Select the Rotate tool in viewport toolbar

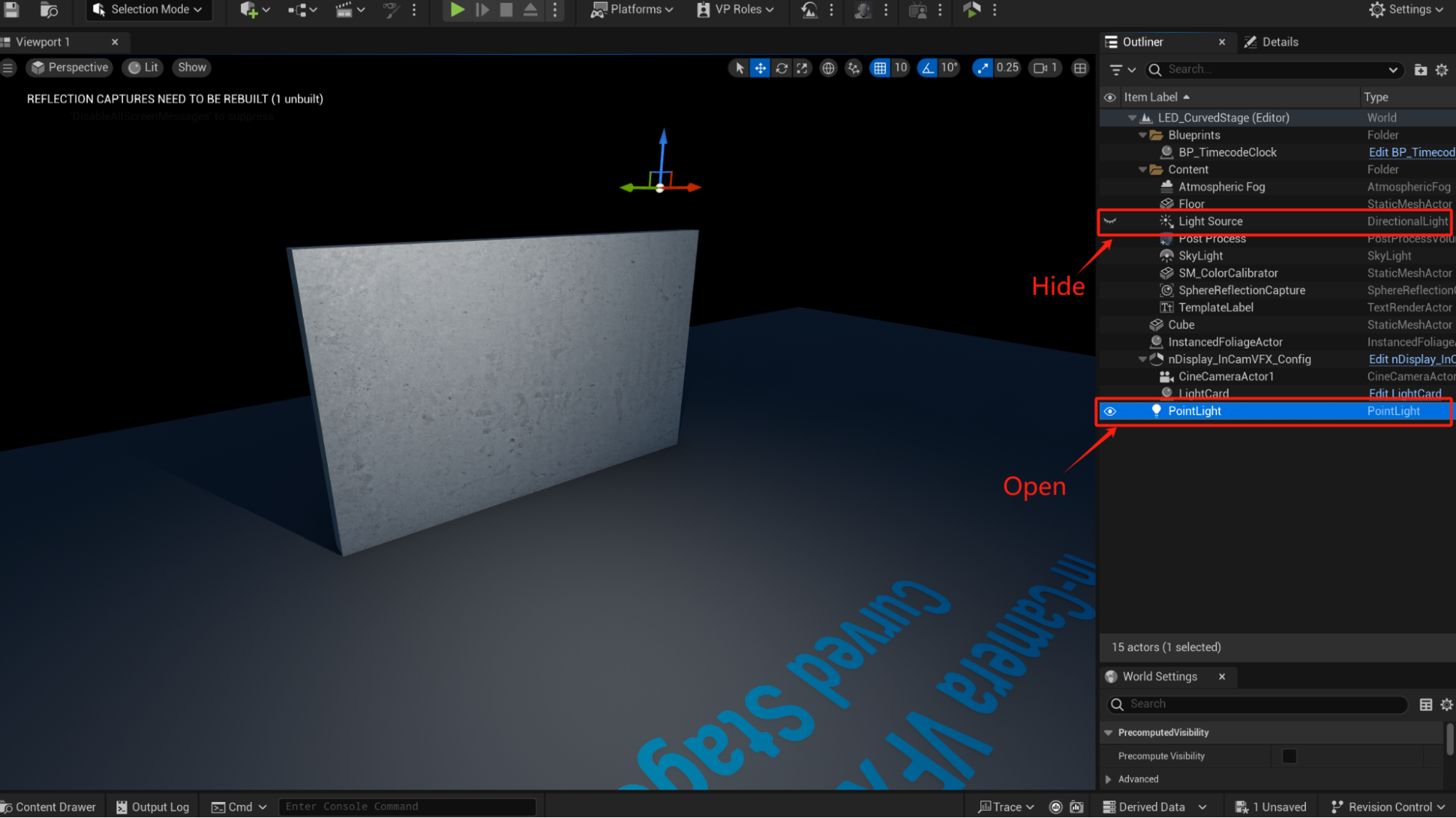click(781, 67)
